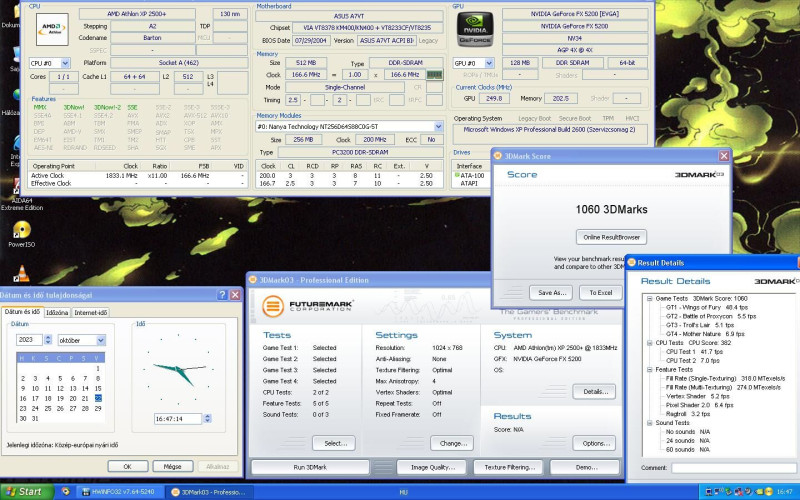Screen dimensions: 800x500
Task: Switch to the Időzóna tab
Action: [57, 312]
